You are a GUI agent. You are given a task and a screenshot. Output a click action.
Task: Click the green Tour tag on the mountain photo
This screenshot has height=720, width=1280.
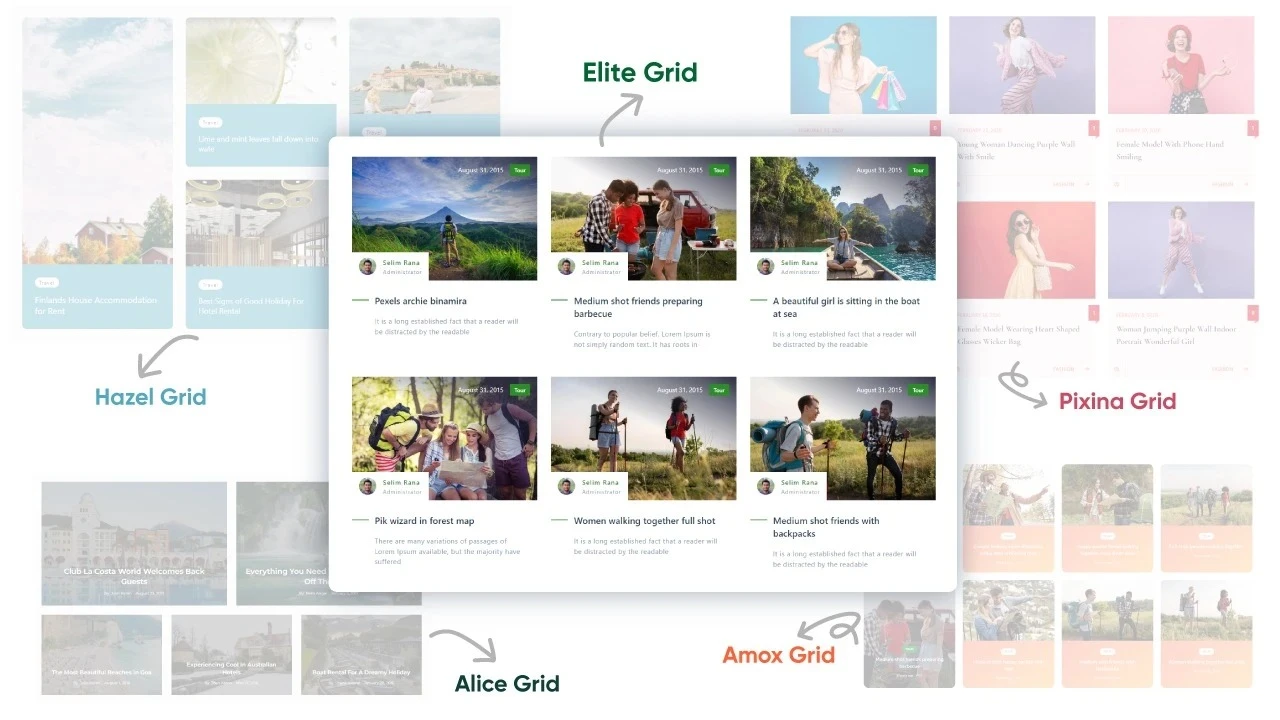click(519, 170)
